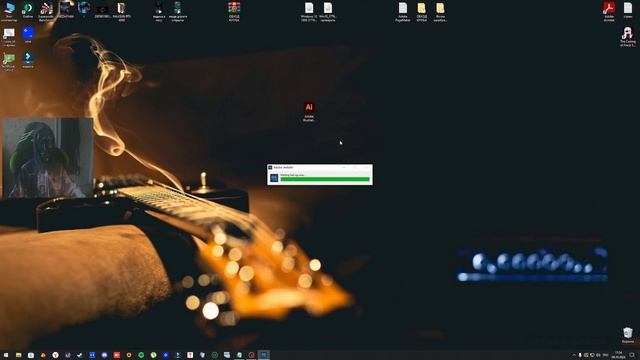This screenshot has width=640, height=360.
Task: Open the Adobe Illustrator desktop shortcut
Action: coord(309,112)
